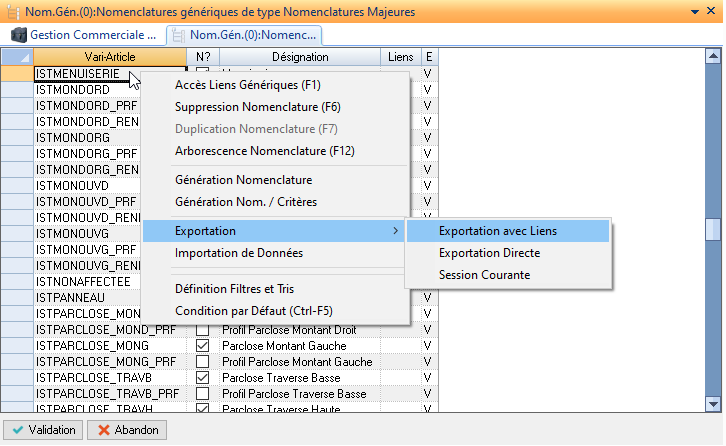Uncheck the Parclose Montant Gauche checkbox

tap(203, 346)
